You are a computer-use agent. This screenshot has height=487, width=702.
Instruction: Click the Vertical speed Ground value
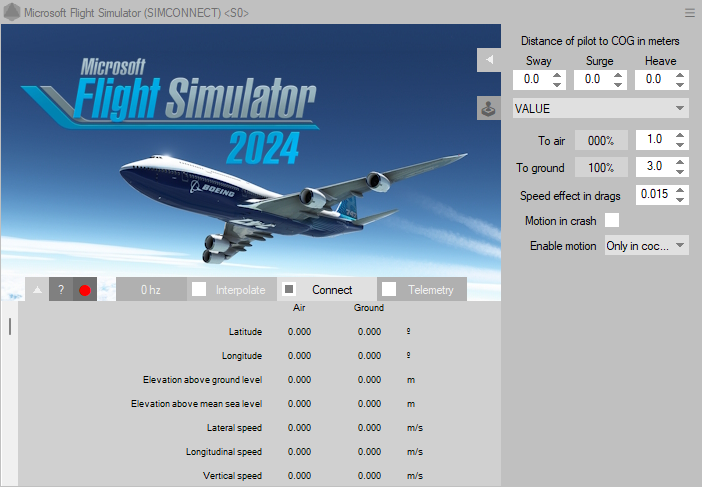(x=369, y=476)
